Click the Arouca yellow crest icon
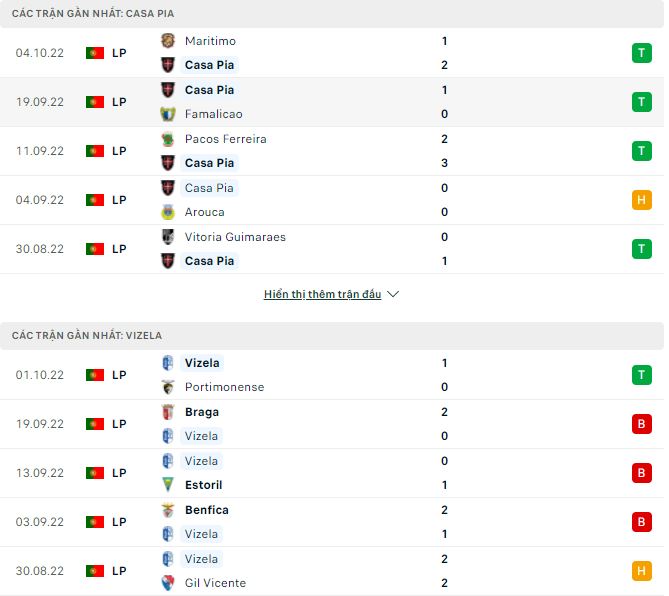Viewport: 669px width, 596px height. (168, 212)
